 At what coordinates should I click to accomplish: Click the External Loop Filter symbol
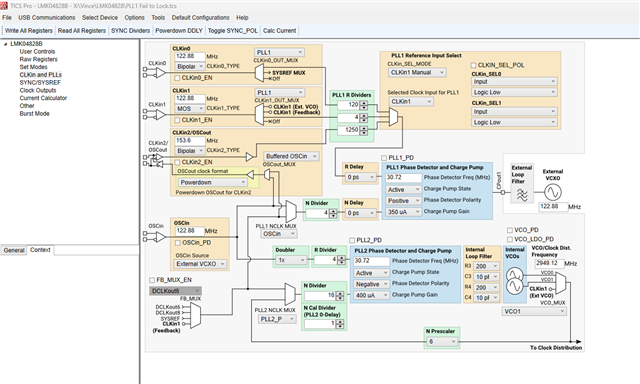tap(522, 195)
